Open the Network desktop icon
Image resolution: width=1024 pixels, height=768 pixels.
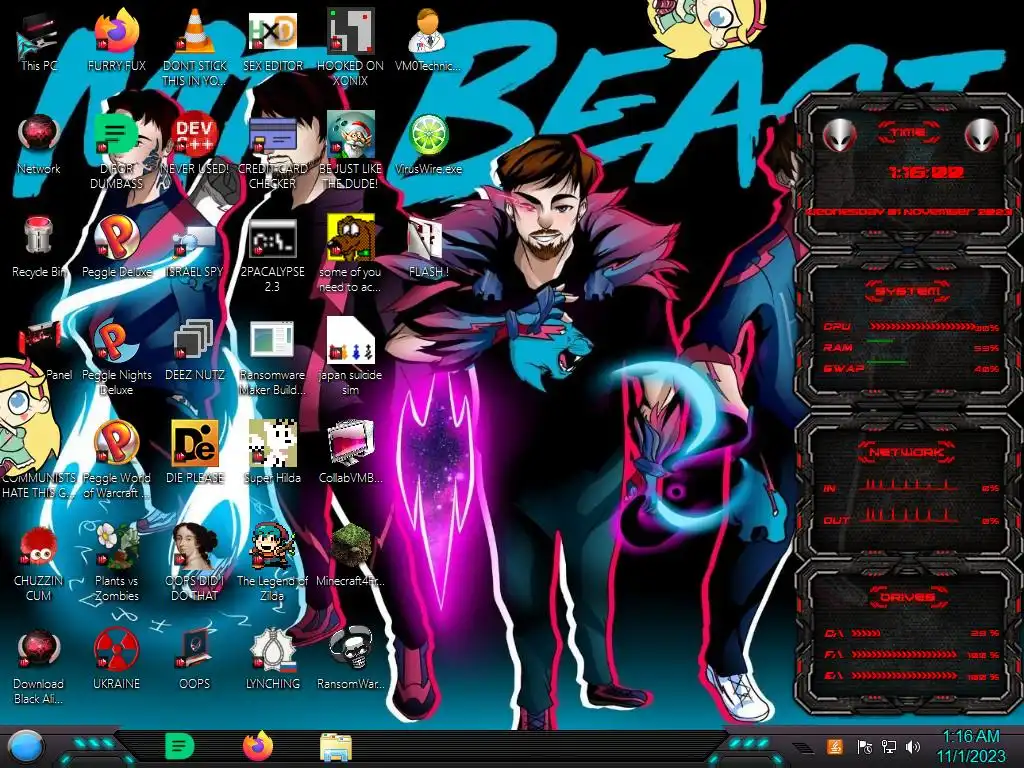(39, 145)
